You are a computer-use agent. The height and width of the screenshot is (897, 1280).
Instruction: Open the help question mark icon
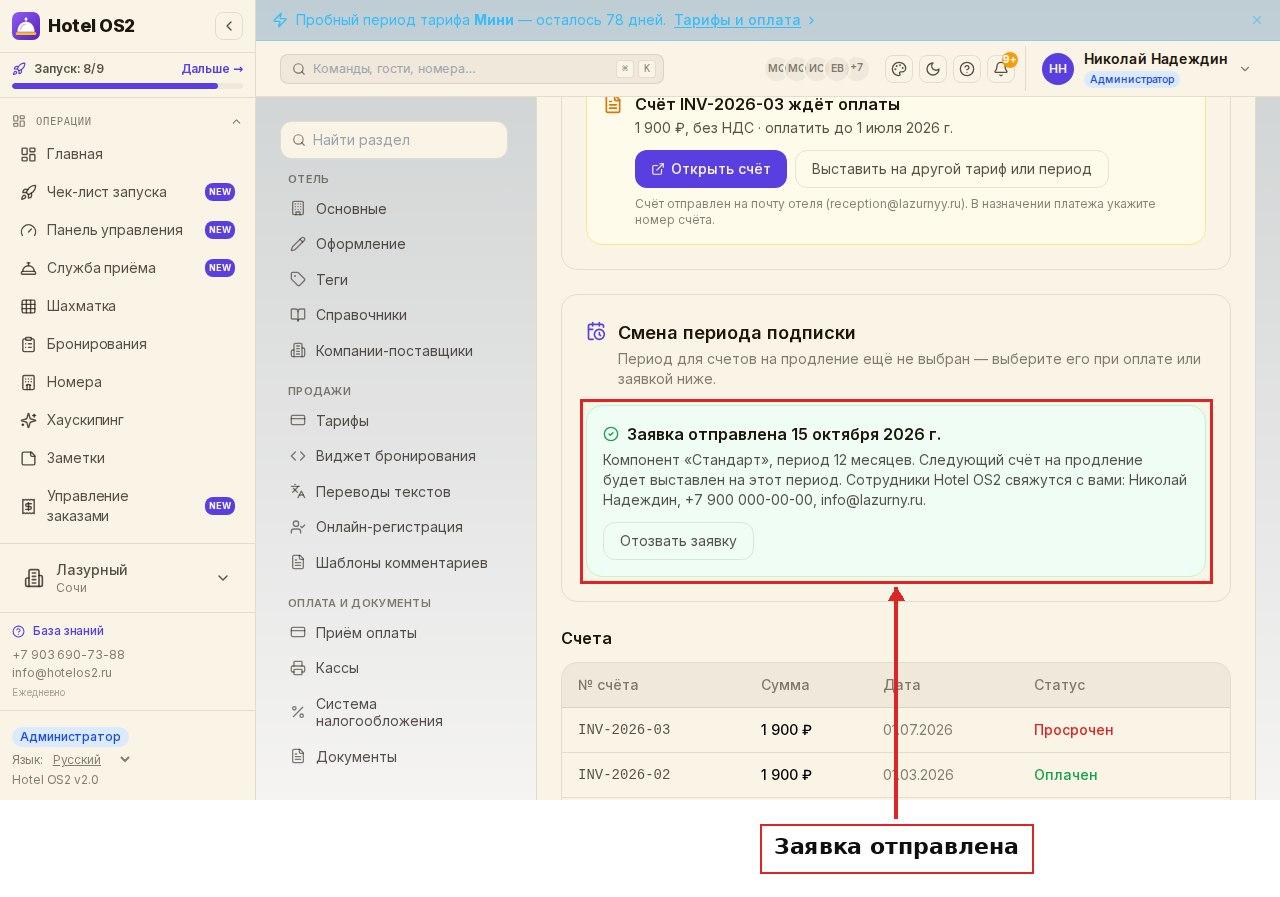tap(967, 69)
